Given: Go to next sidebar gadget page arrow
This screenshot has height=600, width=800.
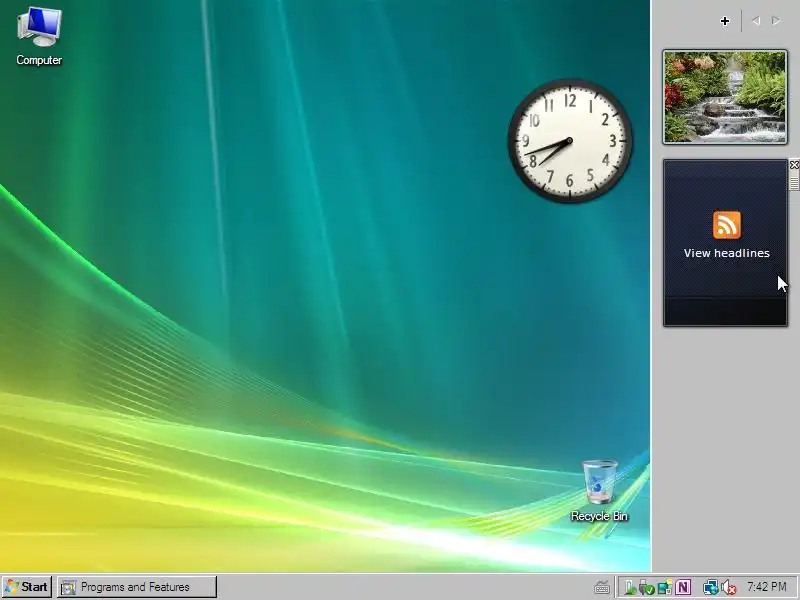Looking at the screenshot, I should coord(776,21).
